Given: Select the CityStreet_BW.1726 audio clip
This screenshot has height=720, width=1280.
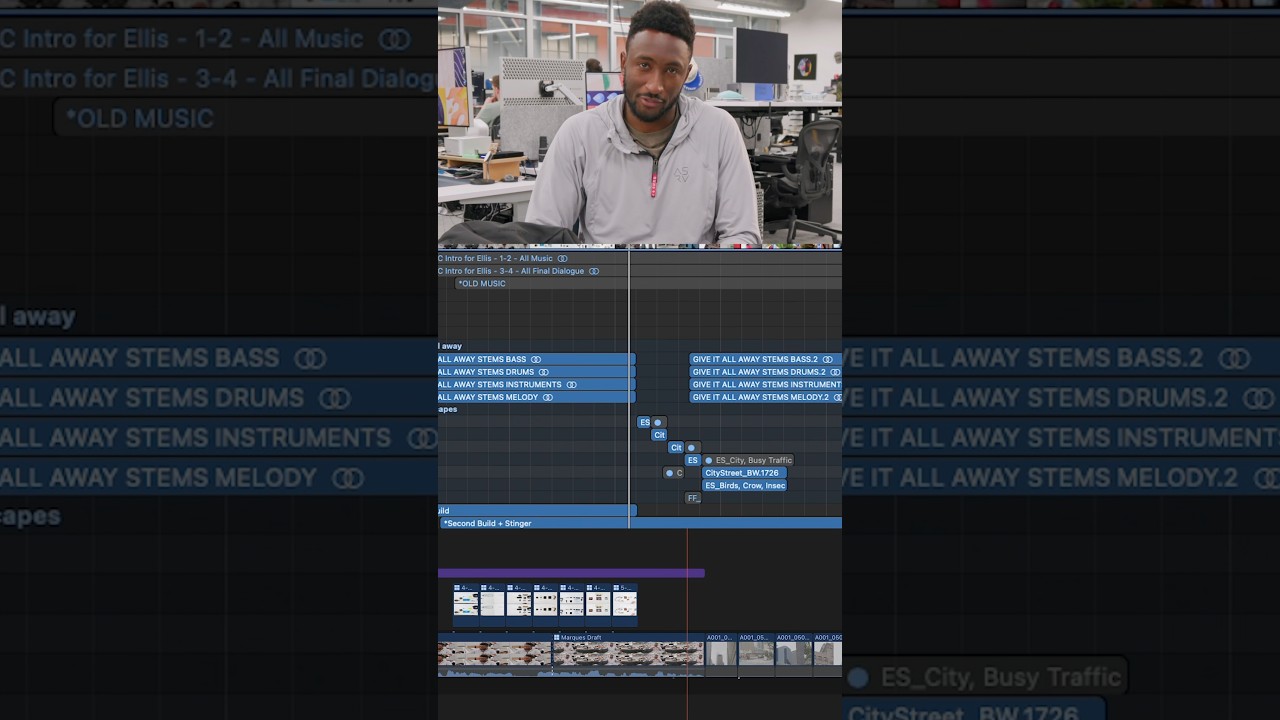Looking at the screenshot, I should point(744,473).
